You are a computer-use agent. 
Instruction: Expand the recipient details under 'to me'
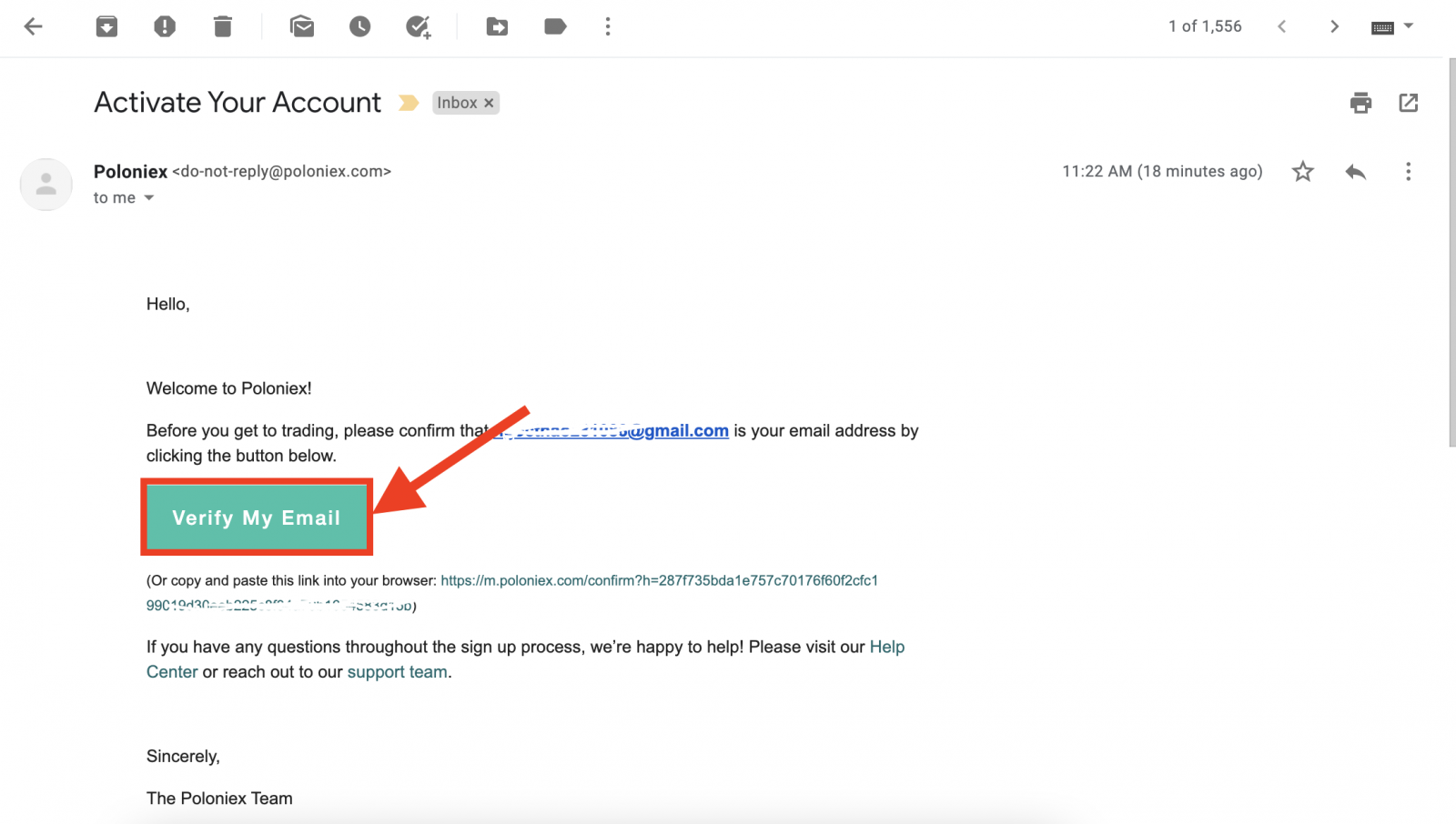click(x=148, y=197)
